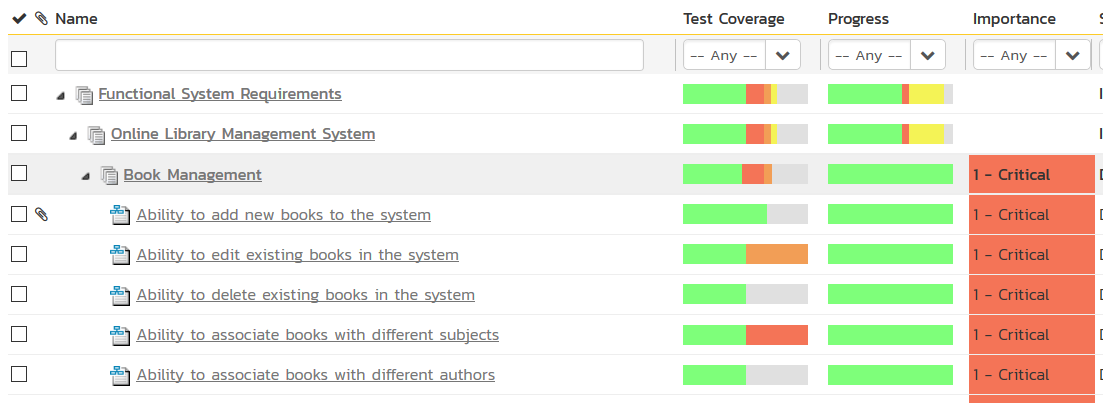Click the folder icon beside Functional System Requirements

(84, 94)
